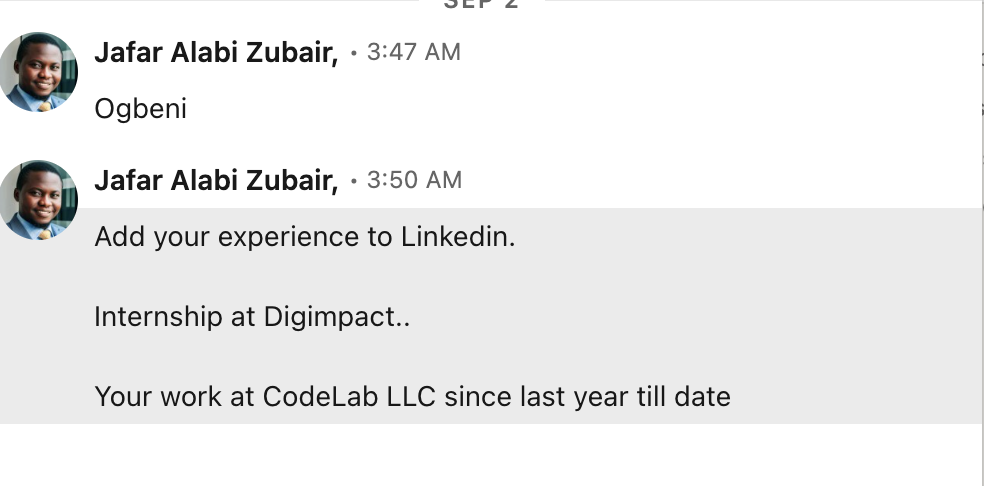984x486 pixels.
Task: Click the dot separator before 3:50 AM
Action: 354,182
